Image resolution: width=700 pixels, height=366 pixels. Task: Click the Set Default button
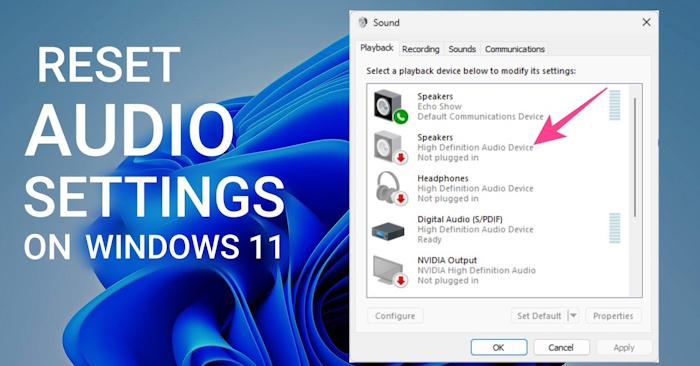click(539, 316)
